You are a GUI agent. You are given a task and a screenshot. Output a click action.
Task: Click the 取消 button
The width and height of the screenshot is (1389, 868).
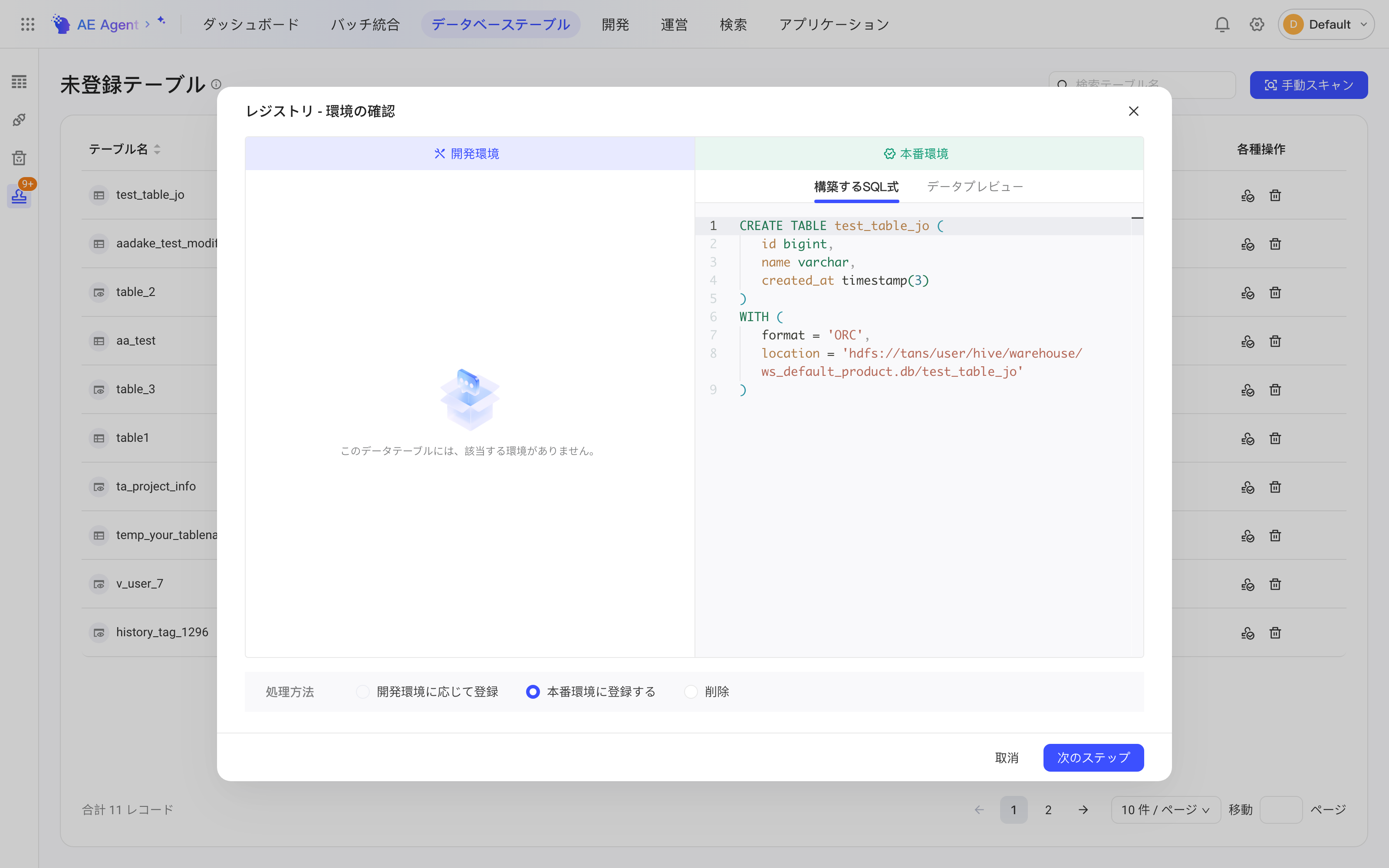[x=1007, y=758]
